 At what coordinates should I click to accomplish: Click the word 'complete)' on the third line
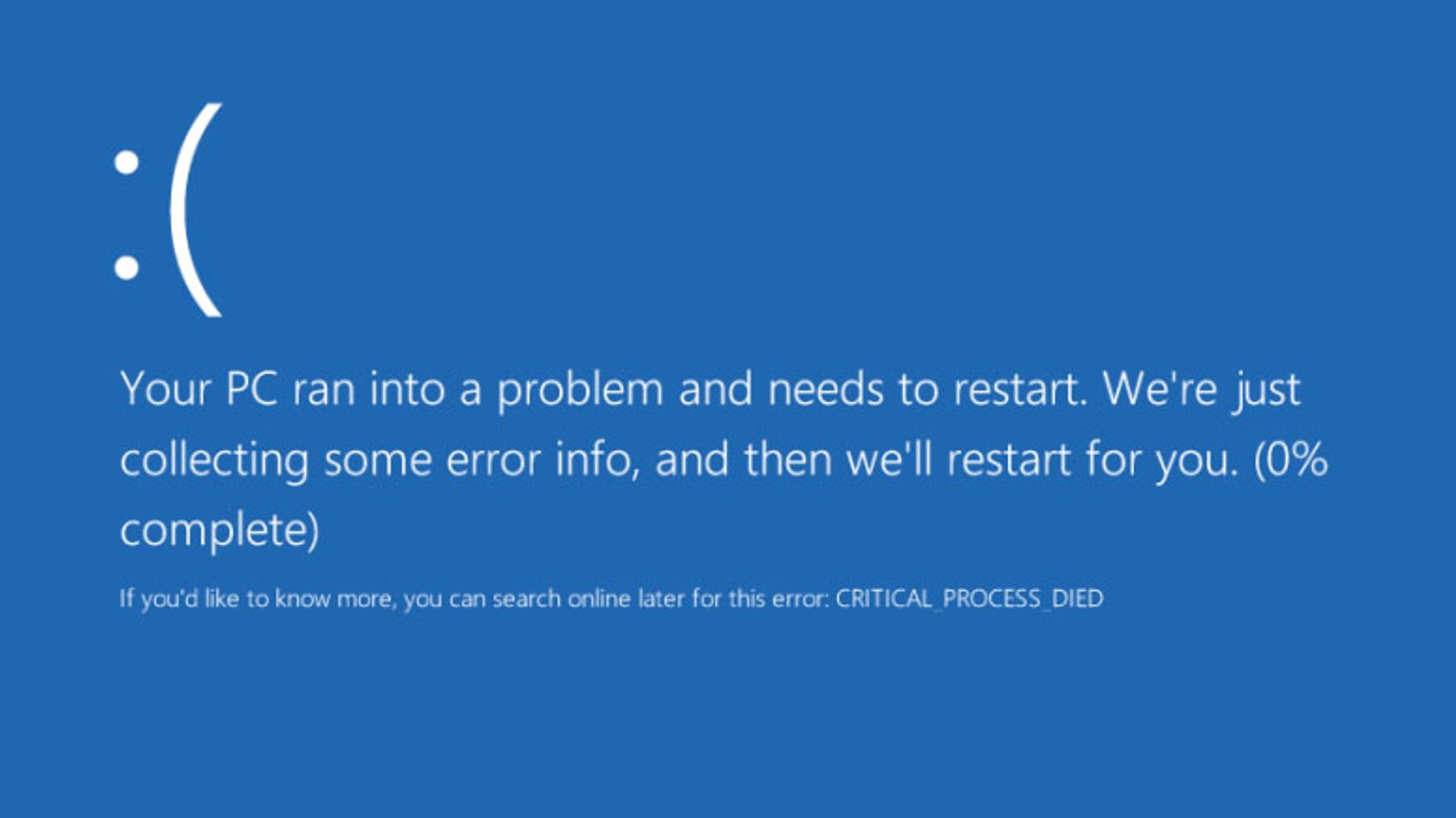click(x=219, y=530)
